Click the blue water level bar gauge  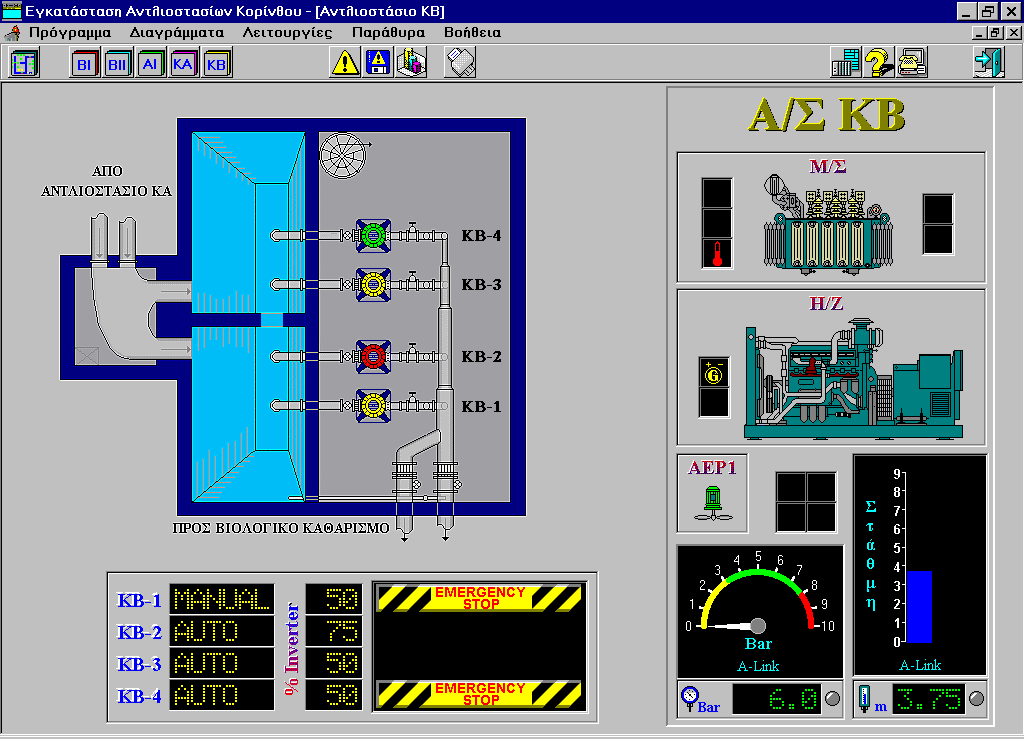pos(919,607)
